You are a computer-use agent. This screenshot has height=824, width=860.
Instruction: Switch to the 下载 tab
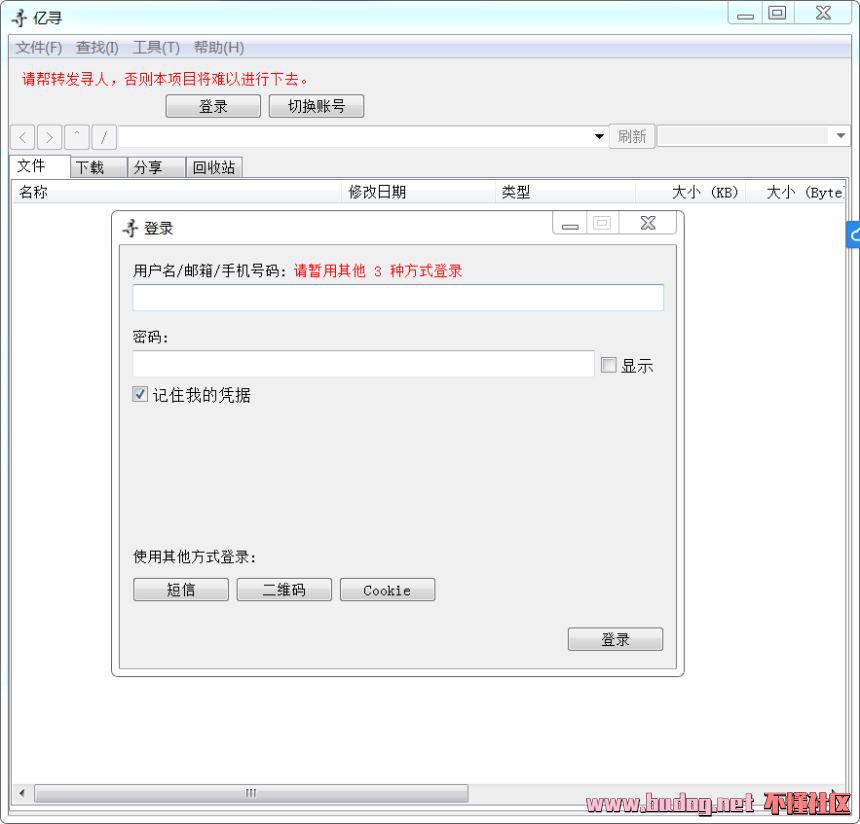[x=99, y=167]
